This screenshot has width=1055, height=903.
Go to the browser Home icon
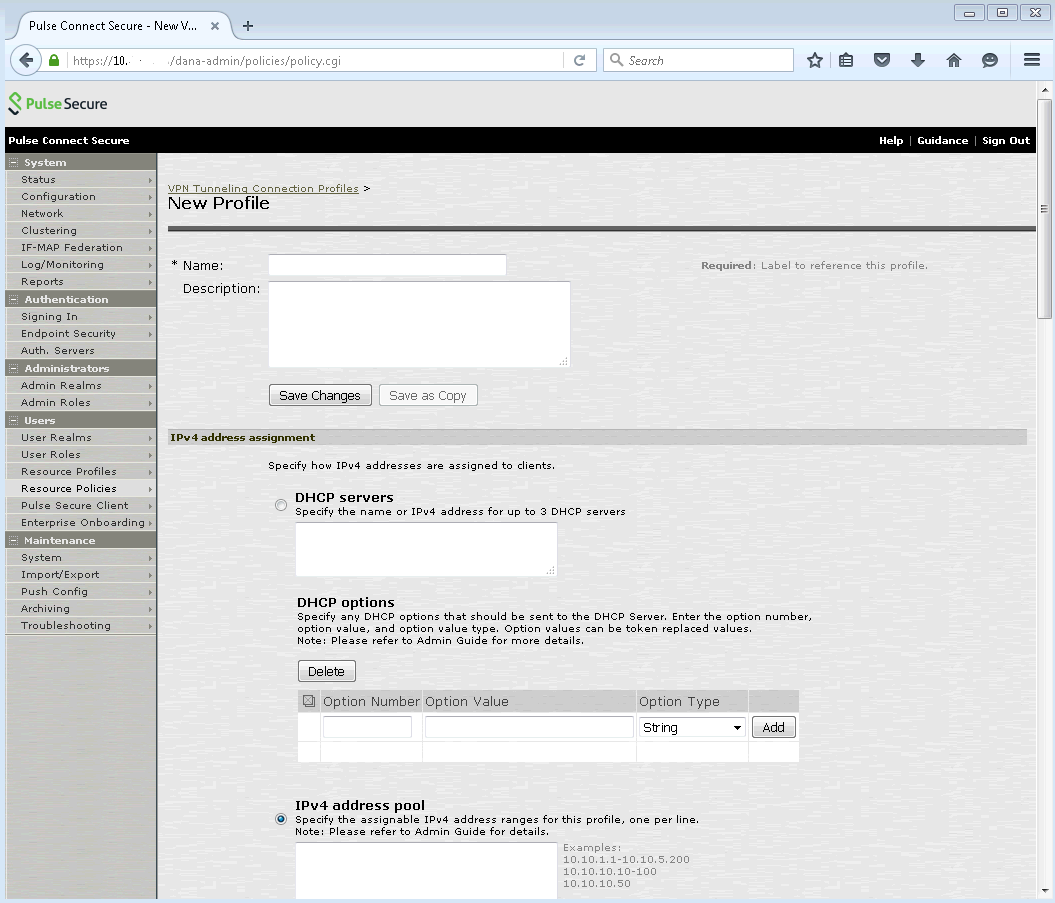click(954, 61)
